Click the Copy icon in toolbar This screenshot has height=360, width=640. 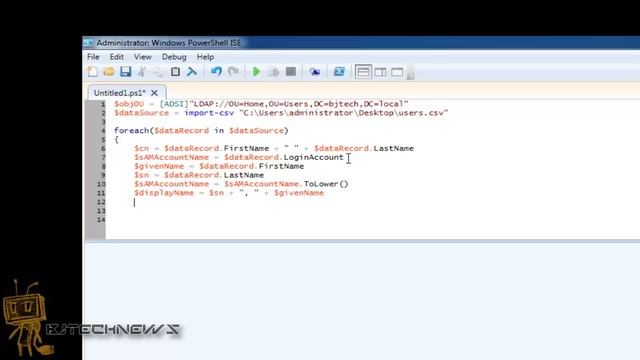coord(158,72)
